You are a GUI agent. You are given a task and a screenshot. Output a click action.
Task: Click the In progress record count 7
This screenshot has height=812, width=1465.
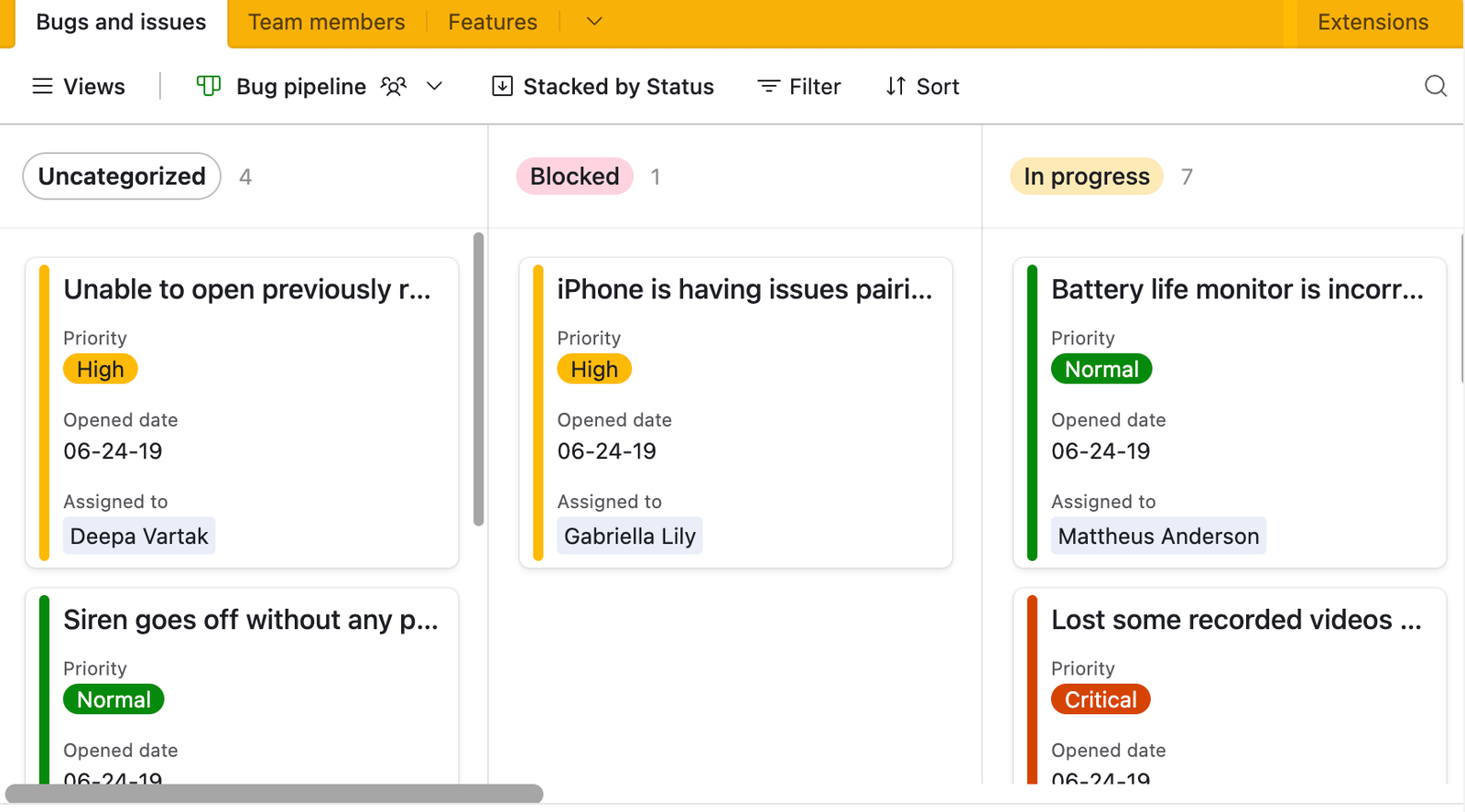click(x=1187, y=177)
